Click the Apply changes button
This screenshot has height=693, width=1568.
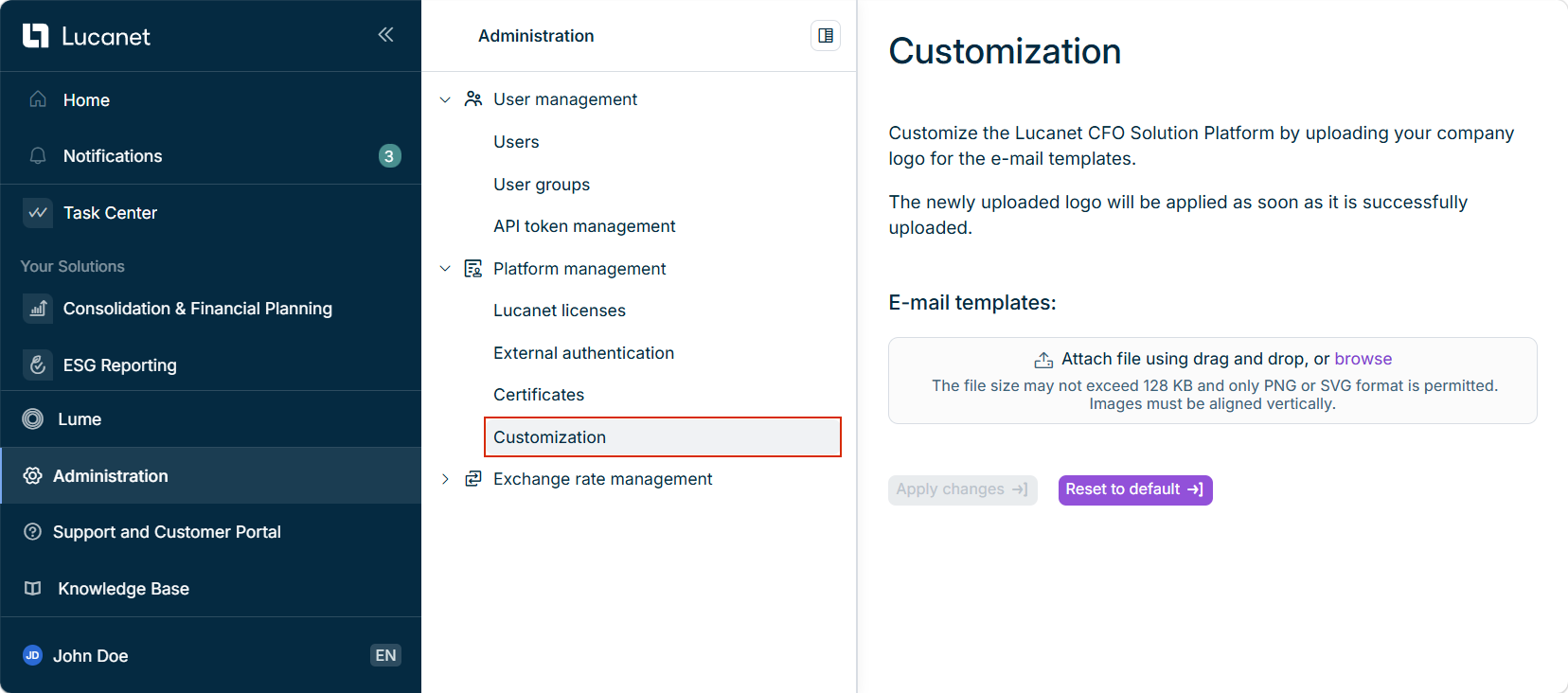click(x=962, y=489)
